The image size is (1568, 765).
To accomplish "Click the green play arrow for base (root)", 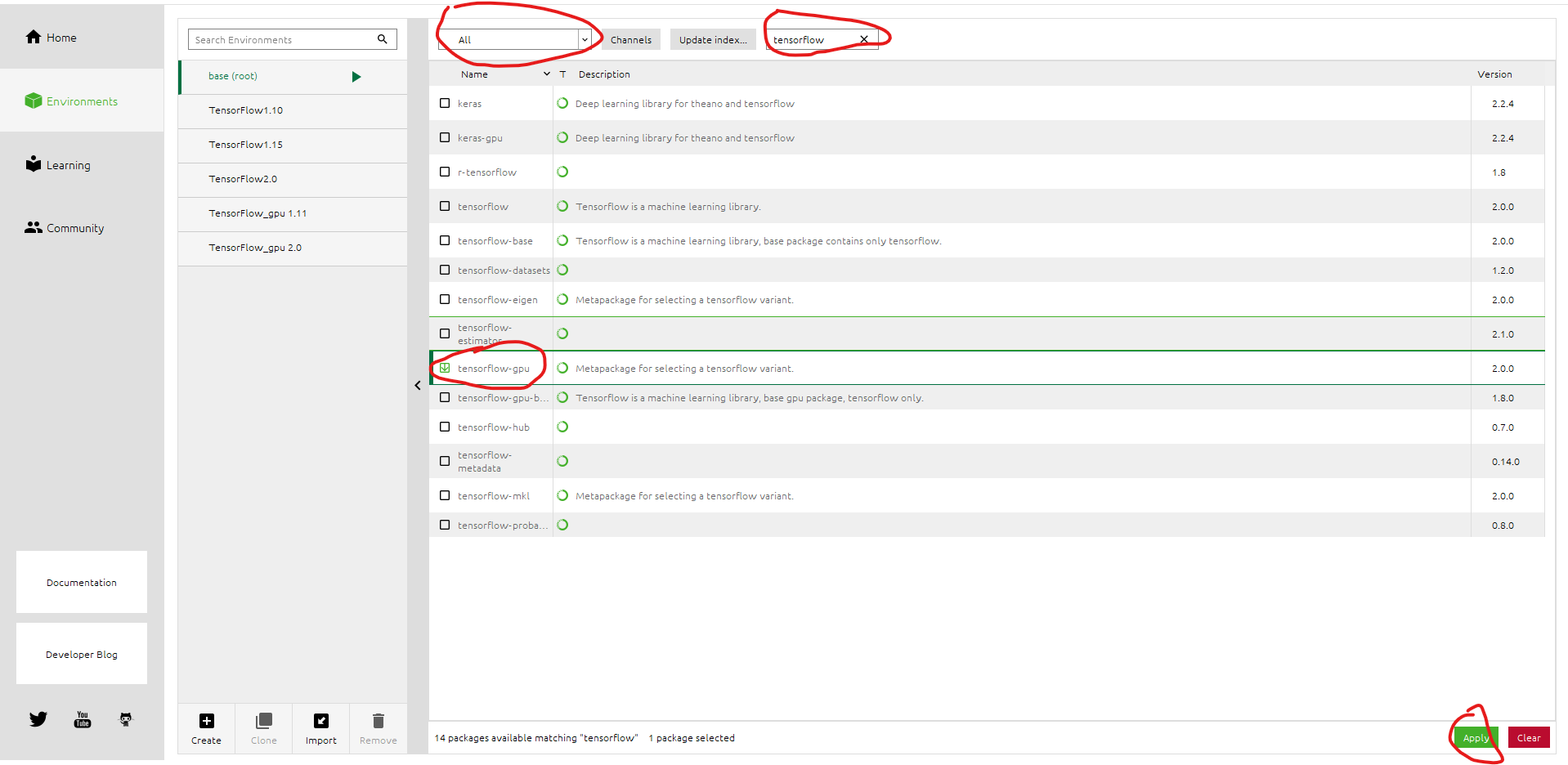I will point(356,77).
